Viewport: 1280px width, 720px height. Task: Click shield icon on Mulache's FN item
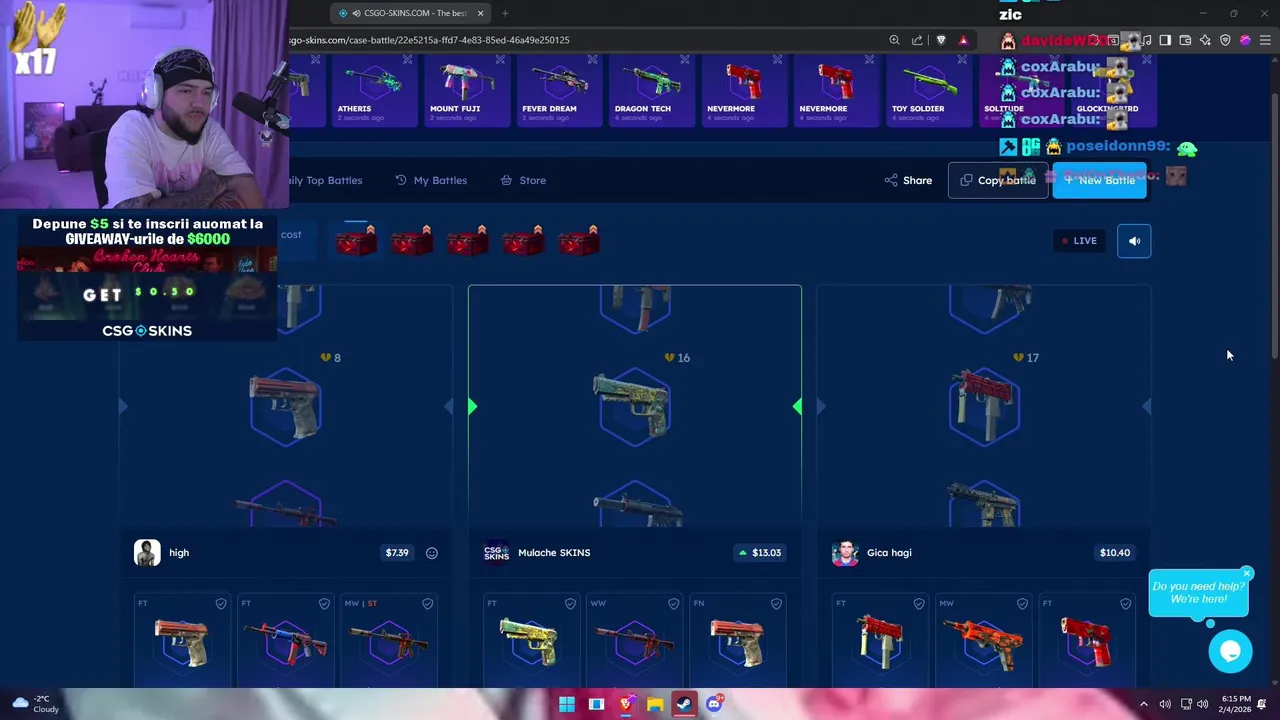point(776,604)
